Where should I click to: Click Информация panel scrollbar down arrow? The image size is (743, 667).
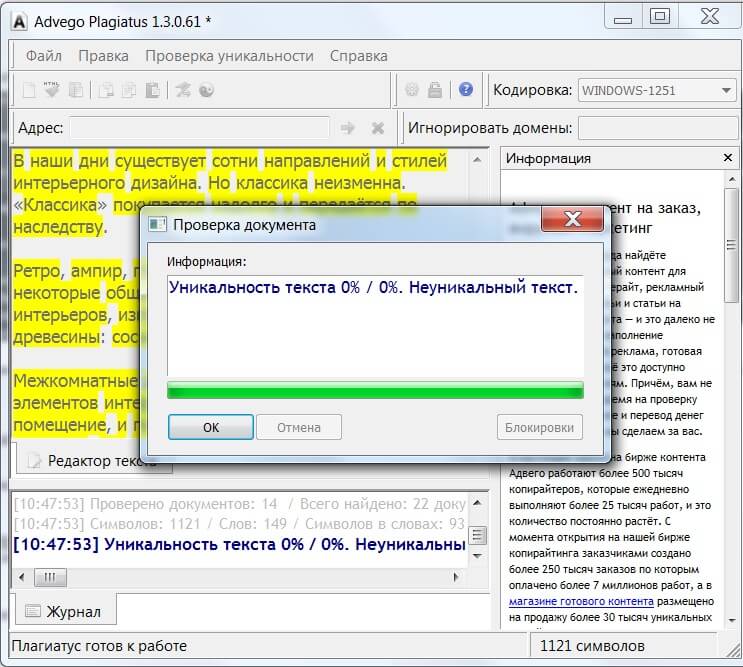(x=732, y=620)
